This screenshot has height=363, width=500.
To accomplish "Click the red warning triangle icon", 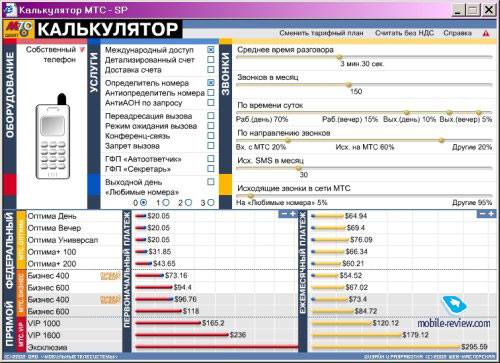I will coord(486,33).
